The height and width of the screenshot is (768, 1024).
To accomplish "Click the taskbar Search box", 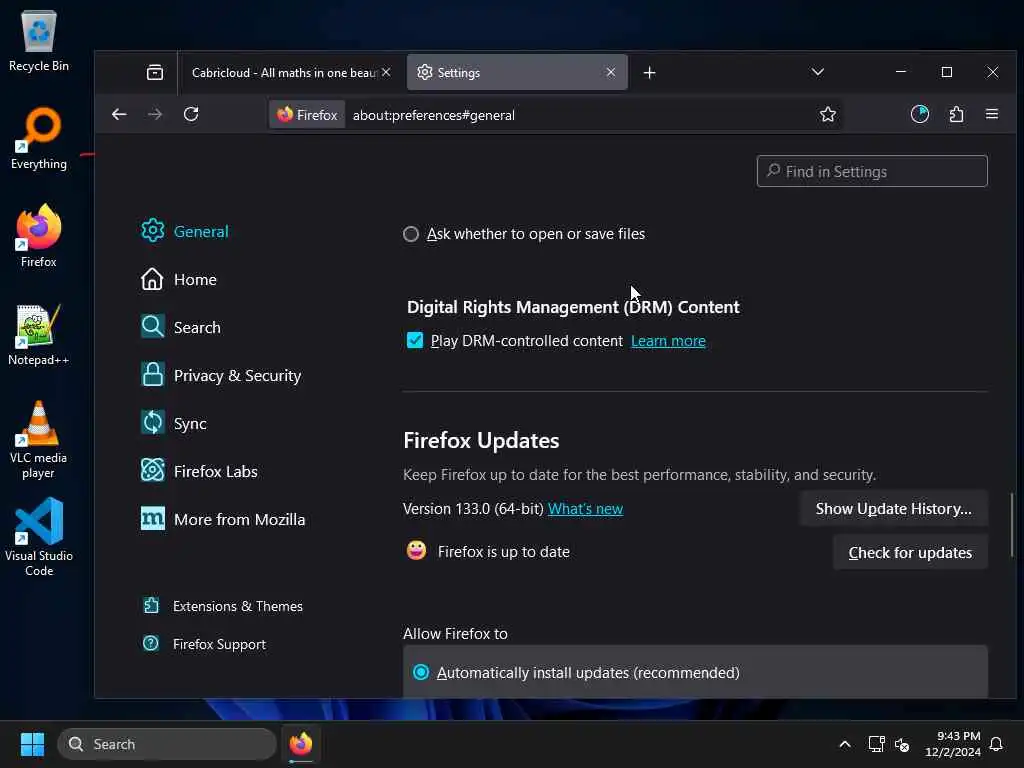I will [167, 744].
